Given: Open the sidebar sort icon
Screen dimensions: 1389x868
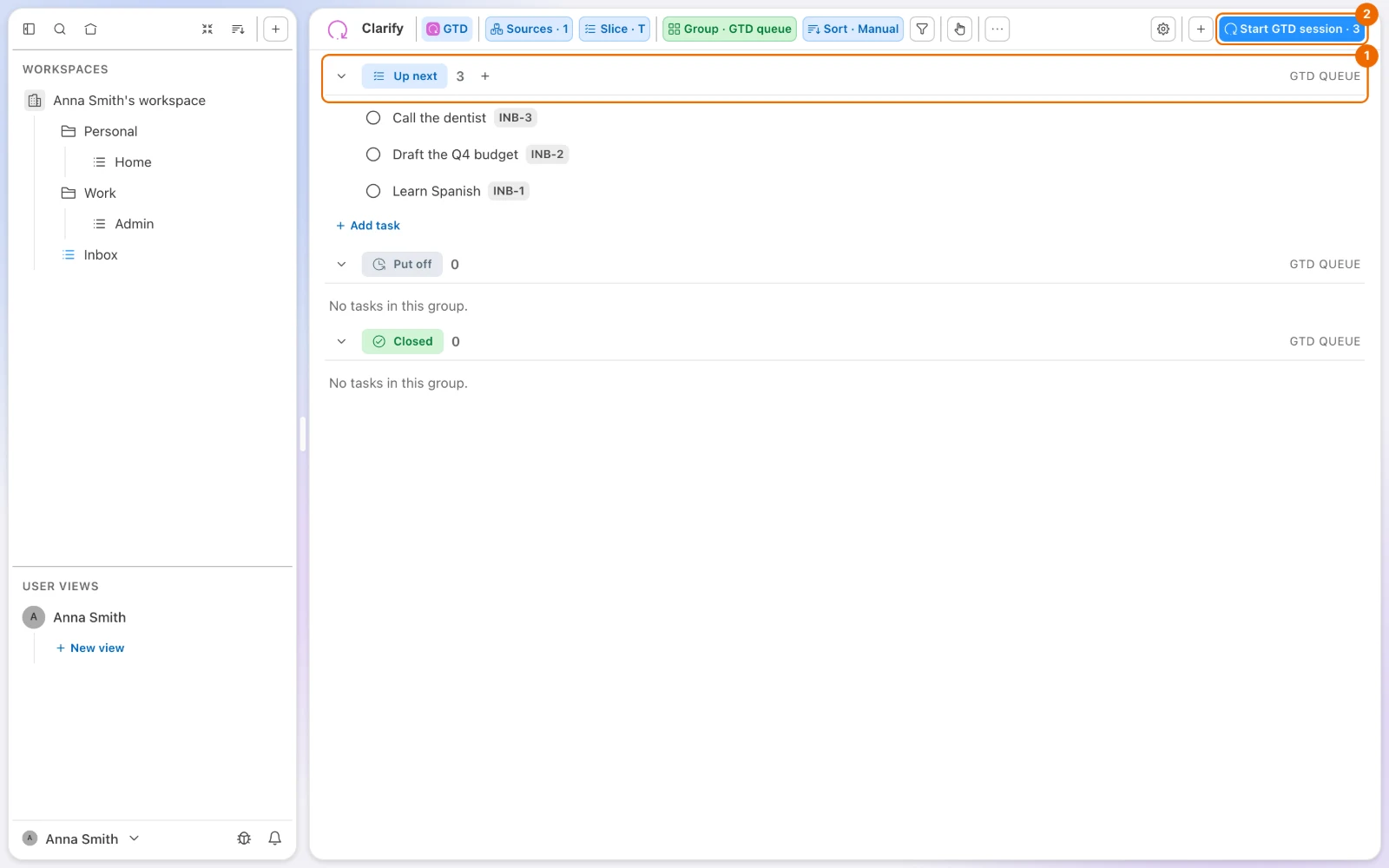Looking at the screenshot, I should point(238,29).
